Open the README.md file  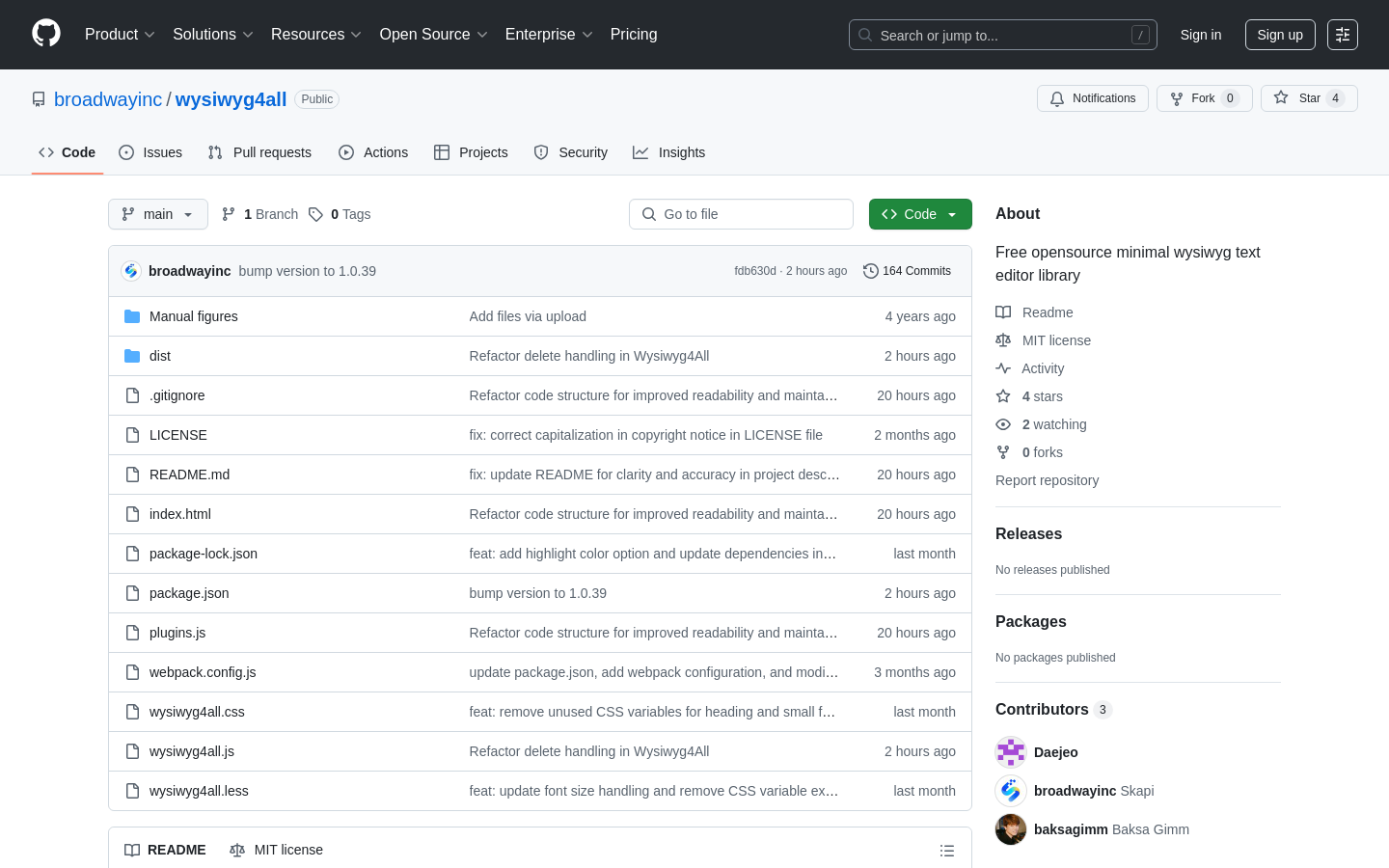[x=189, y=475]
